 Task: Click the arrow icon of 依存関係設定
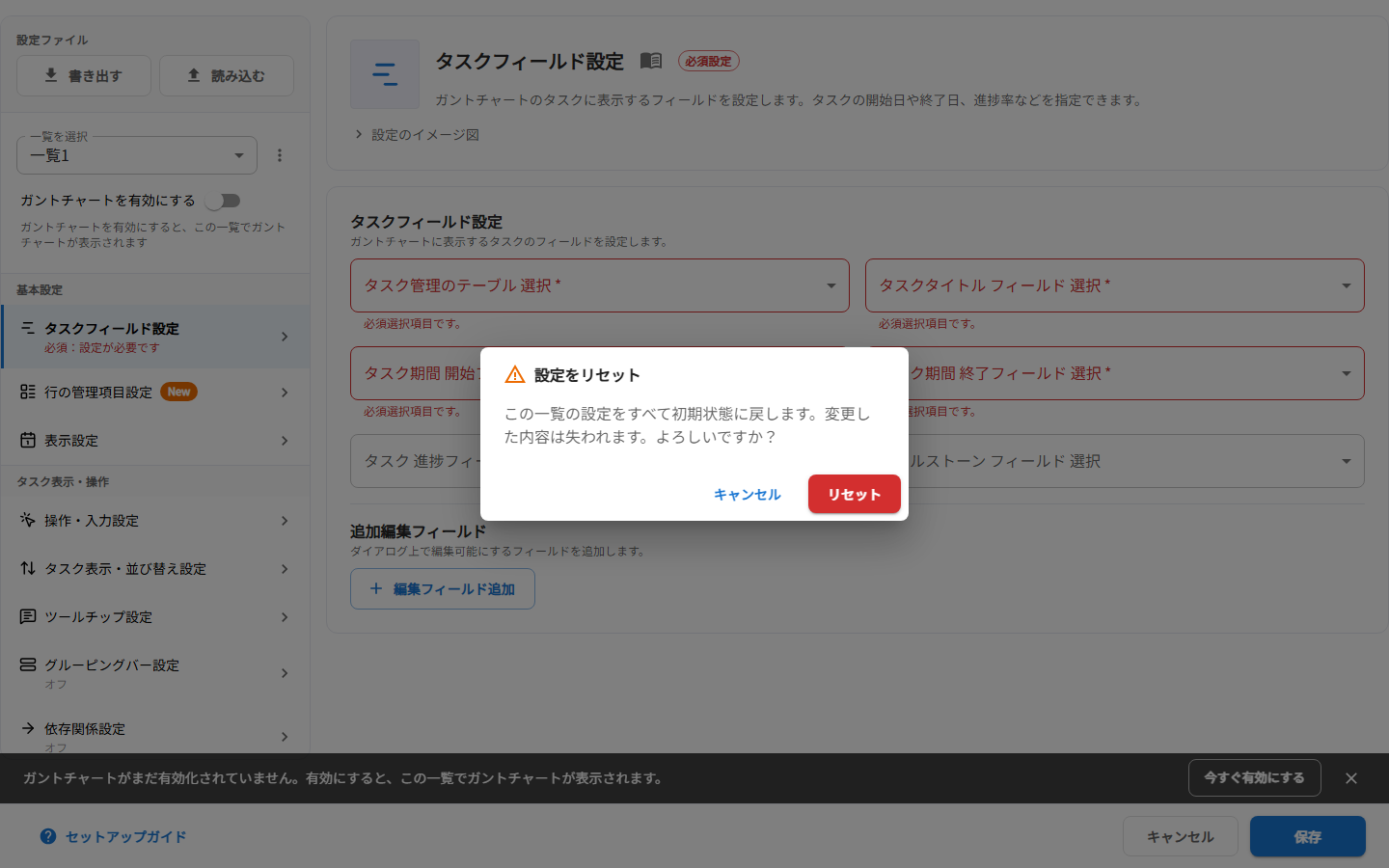pos(28,728)
